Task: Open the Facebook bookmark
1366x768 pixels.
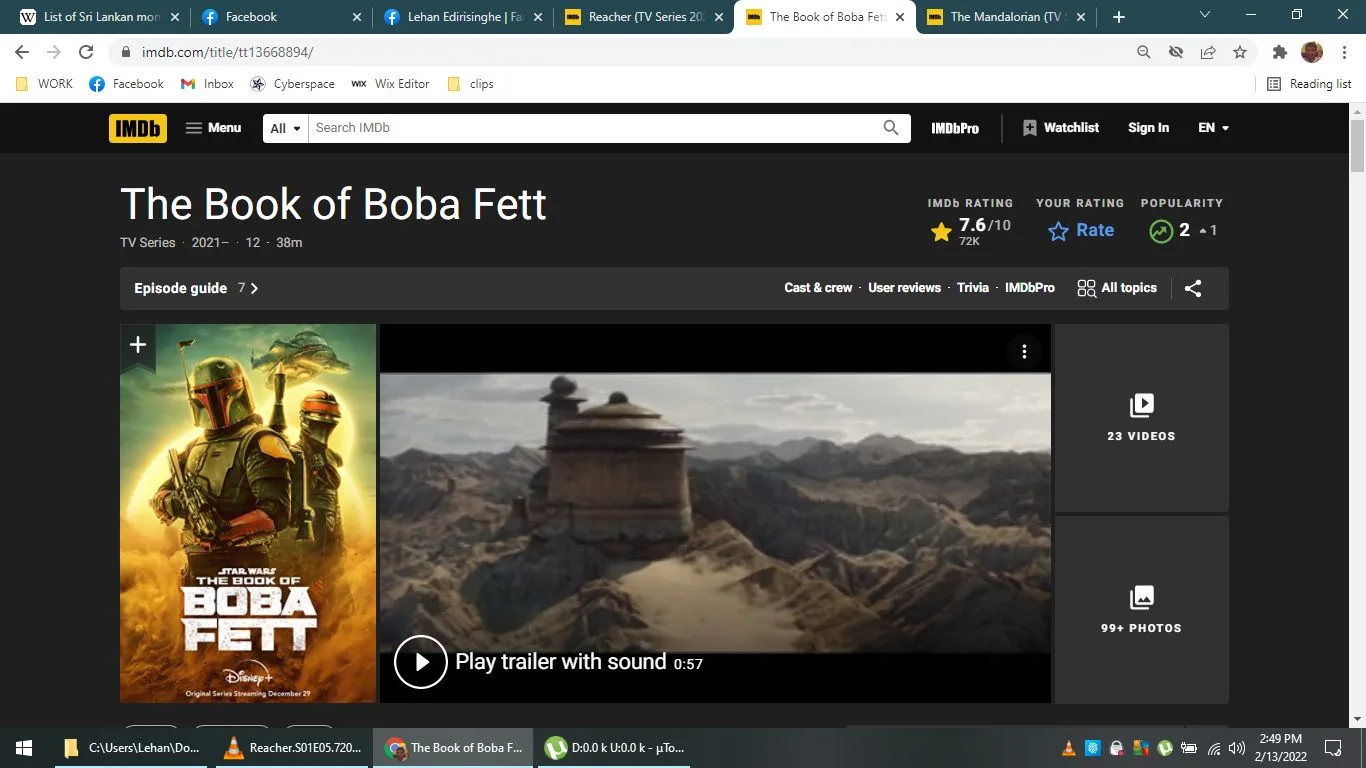Action: (126, 84)
